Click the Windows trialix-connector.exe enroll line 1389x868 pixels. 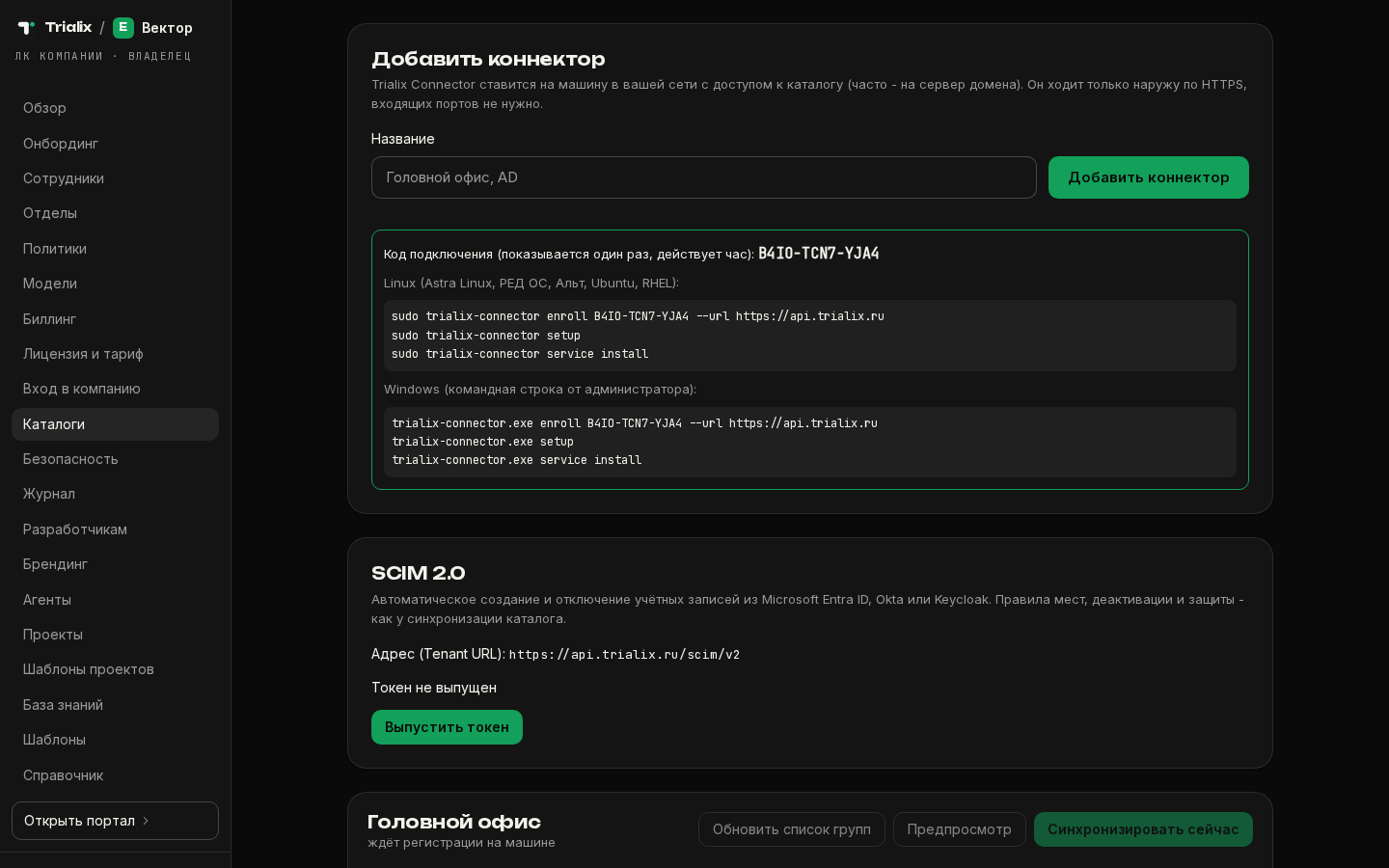[635, 423]
